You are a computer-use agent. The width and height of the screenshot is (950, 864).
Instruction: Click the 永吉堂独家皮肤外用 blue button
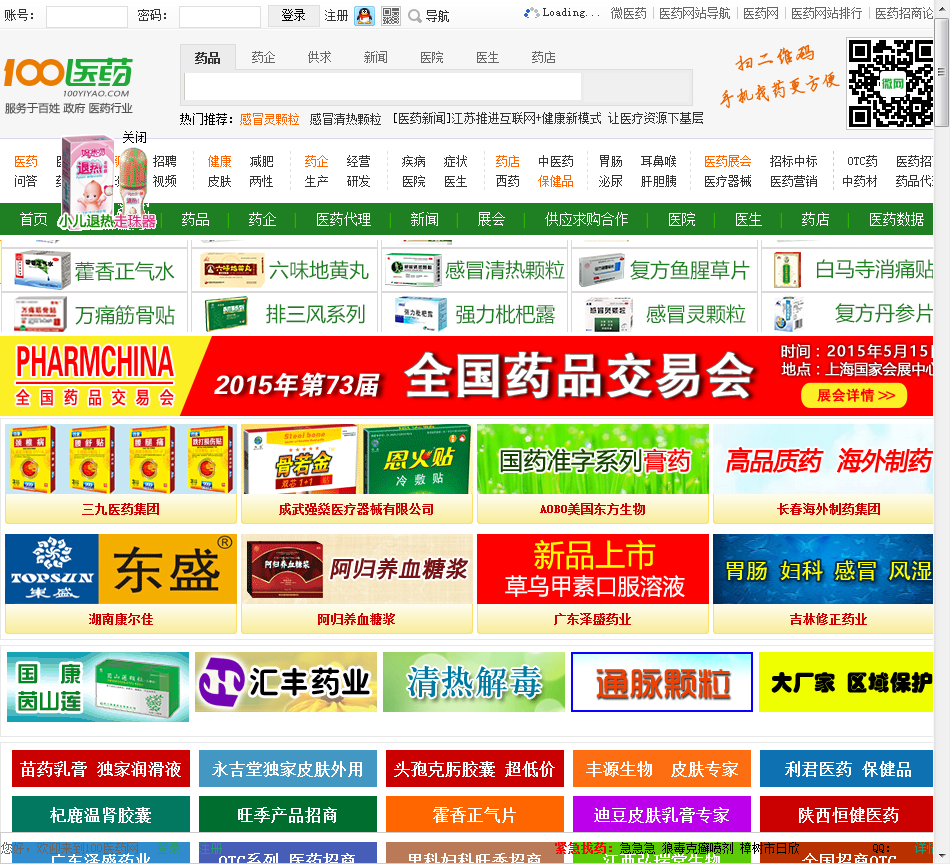288,769
